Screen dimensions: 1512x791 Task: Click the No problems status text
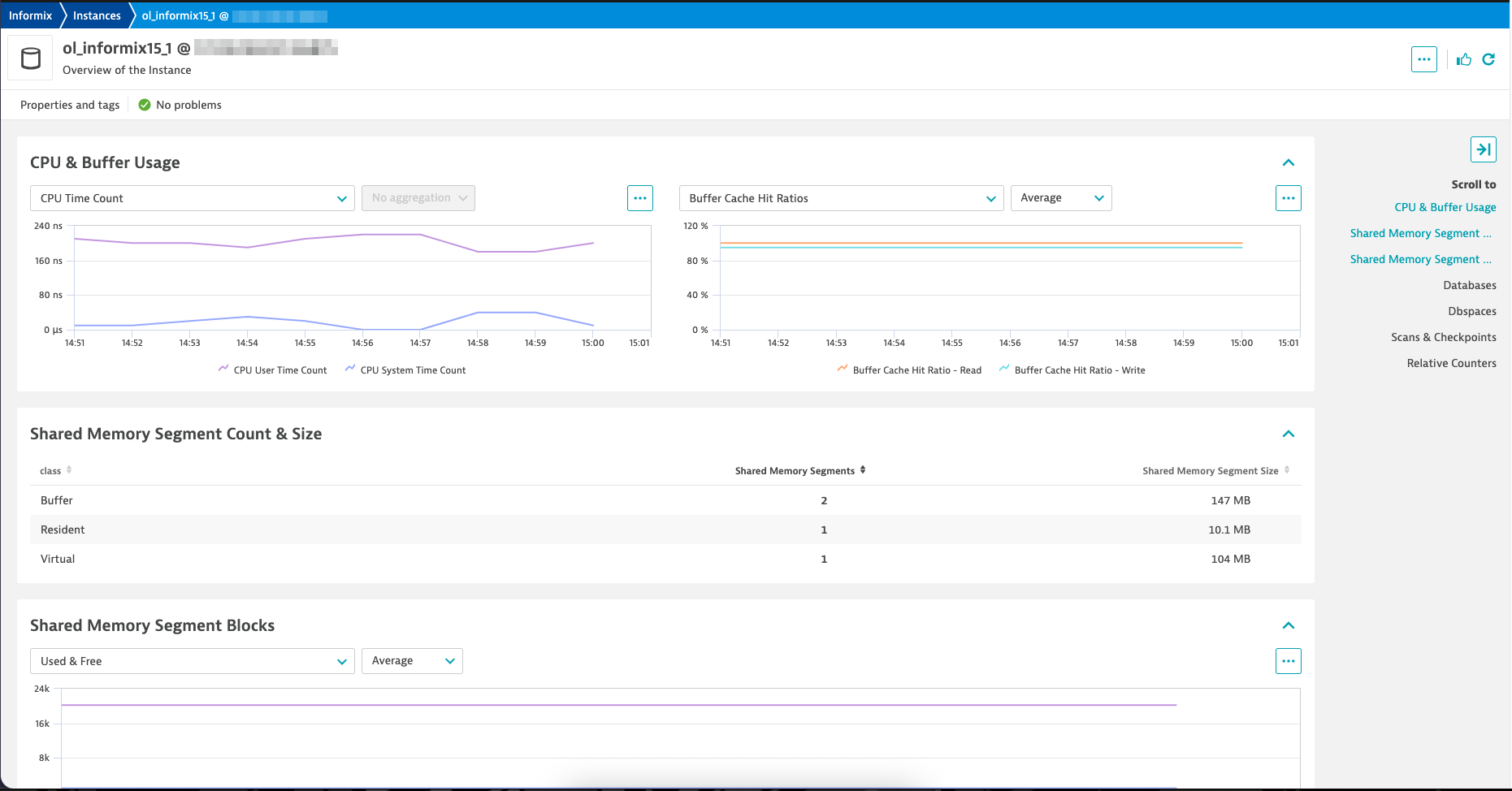pyautogui.click(x=188, y=105)
